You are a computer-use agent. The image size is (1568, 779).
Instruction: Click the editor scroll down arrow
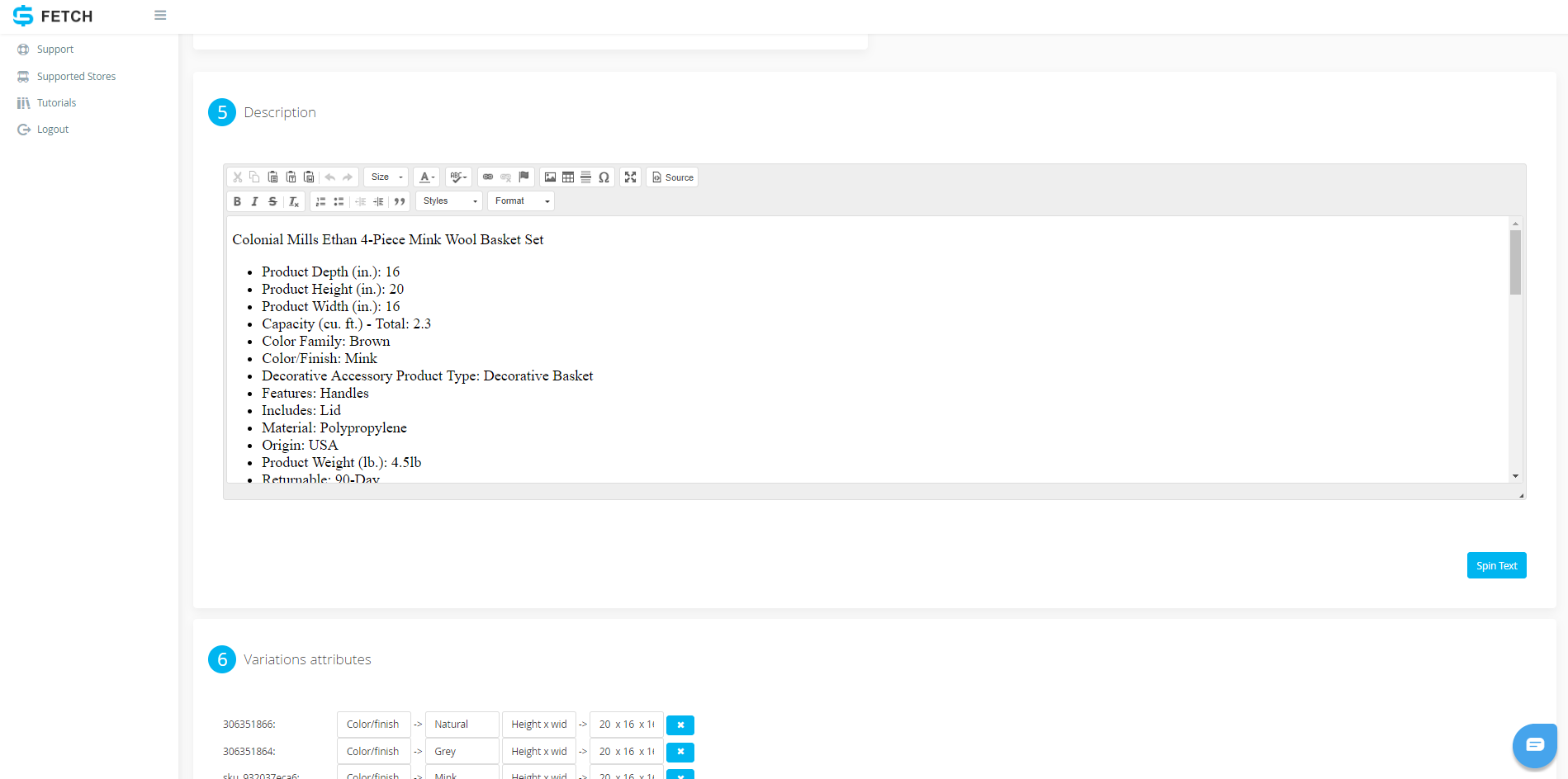[1515, 476]
